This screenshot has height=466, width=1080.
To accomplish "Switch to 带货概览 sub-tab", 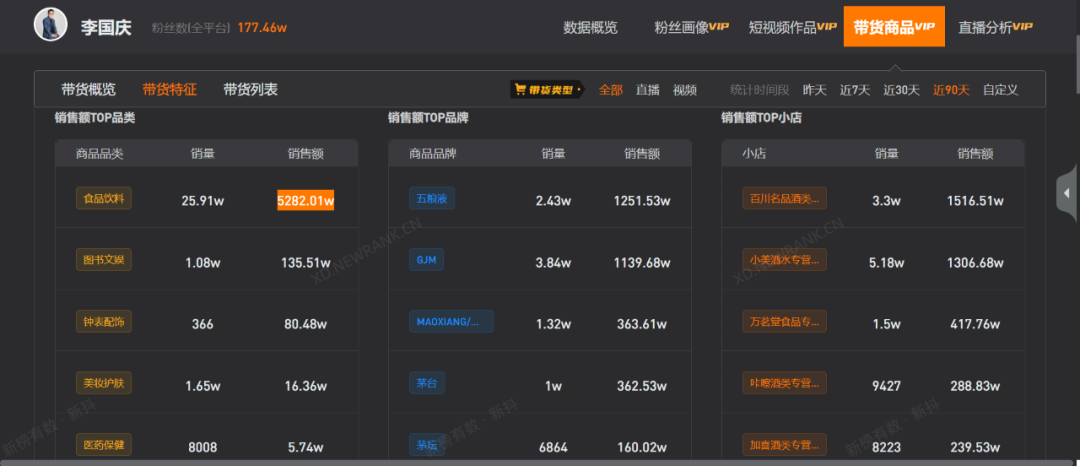I will [88, 89].
